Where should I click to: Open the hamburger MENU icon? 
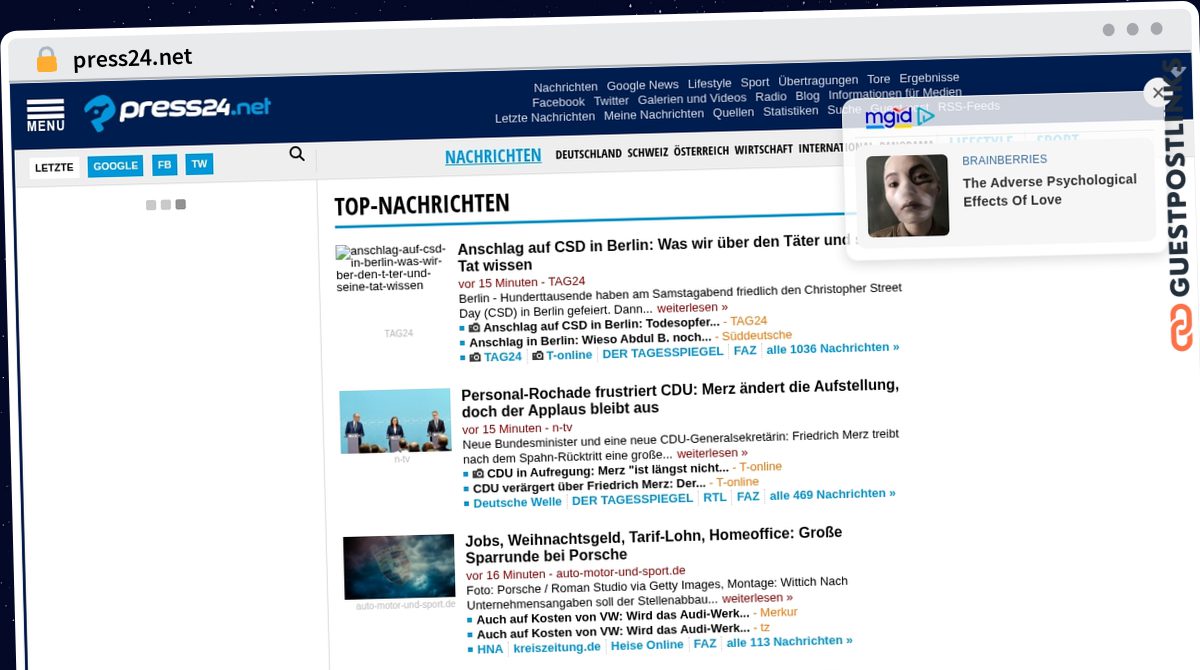[x=46, y=116]
